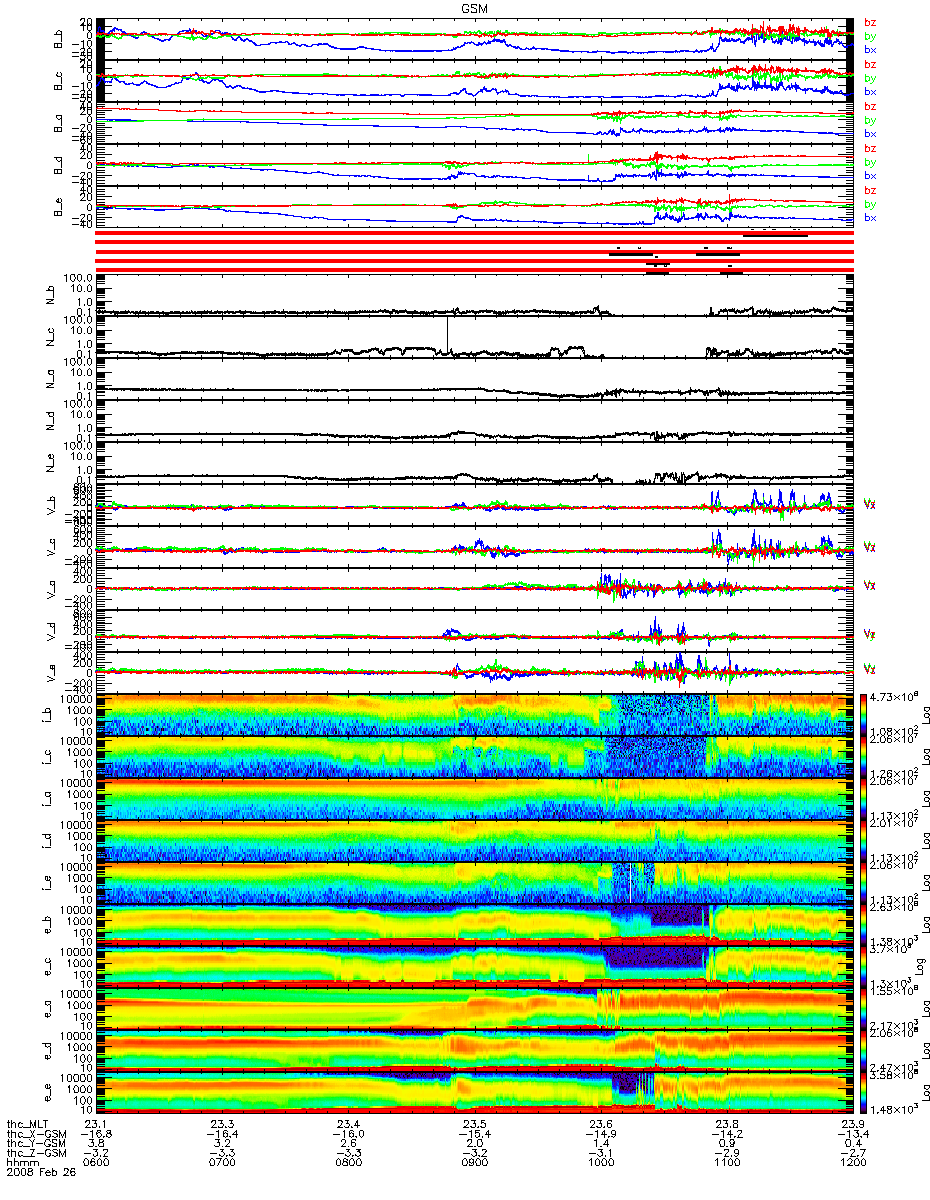Screen dimensions: 930x1200
Task: Click the GSM plot title
Action: (x=474, y=7)
